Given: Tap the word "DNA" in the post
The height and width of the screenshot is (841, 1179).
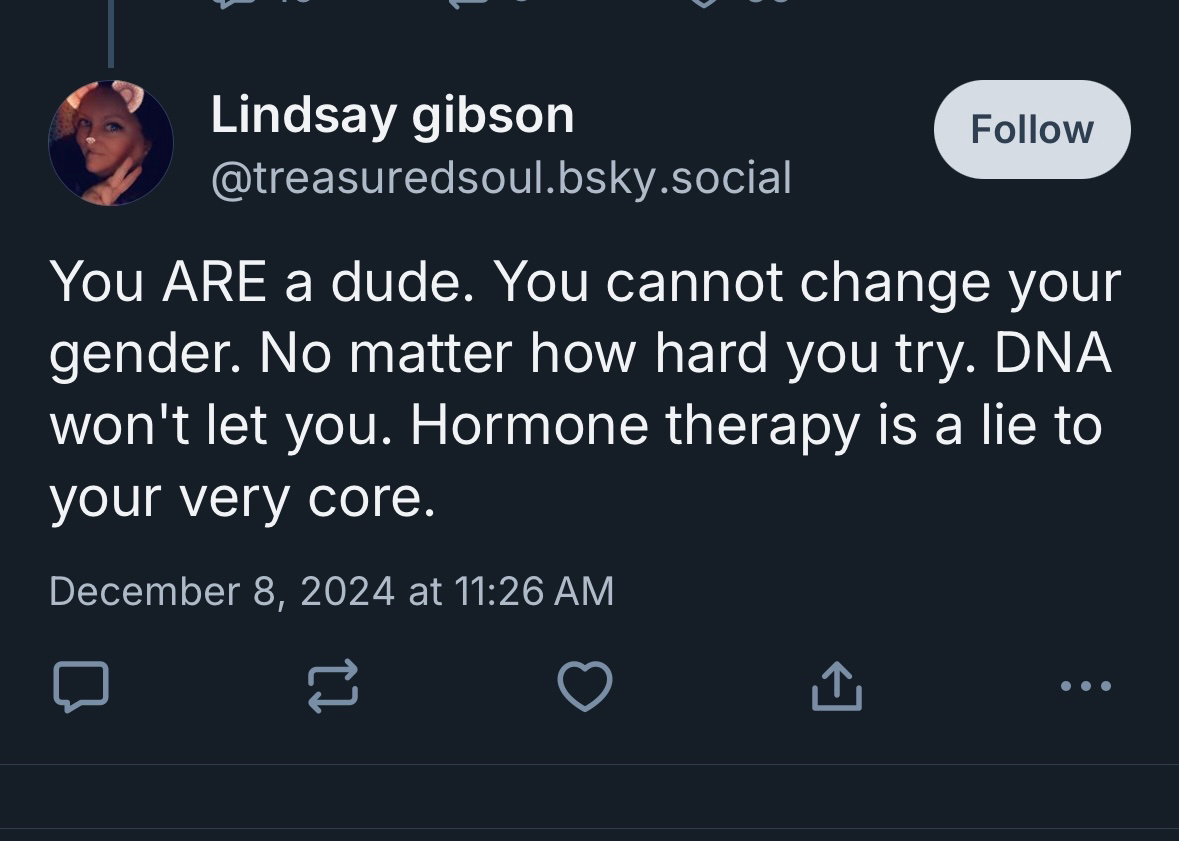Looking at the screenshot, I should pos(1052,354).
